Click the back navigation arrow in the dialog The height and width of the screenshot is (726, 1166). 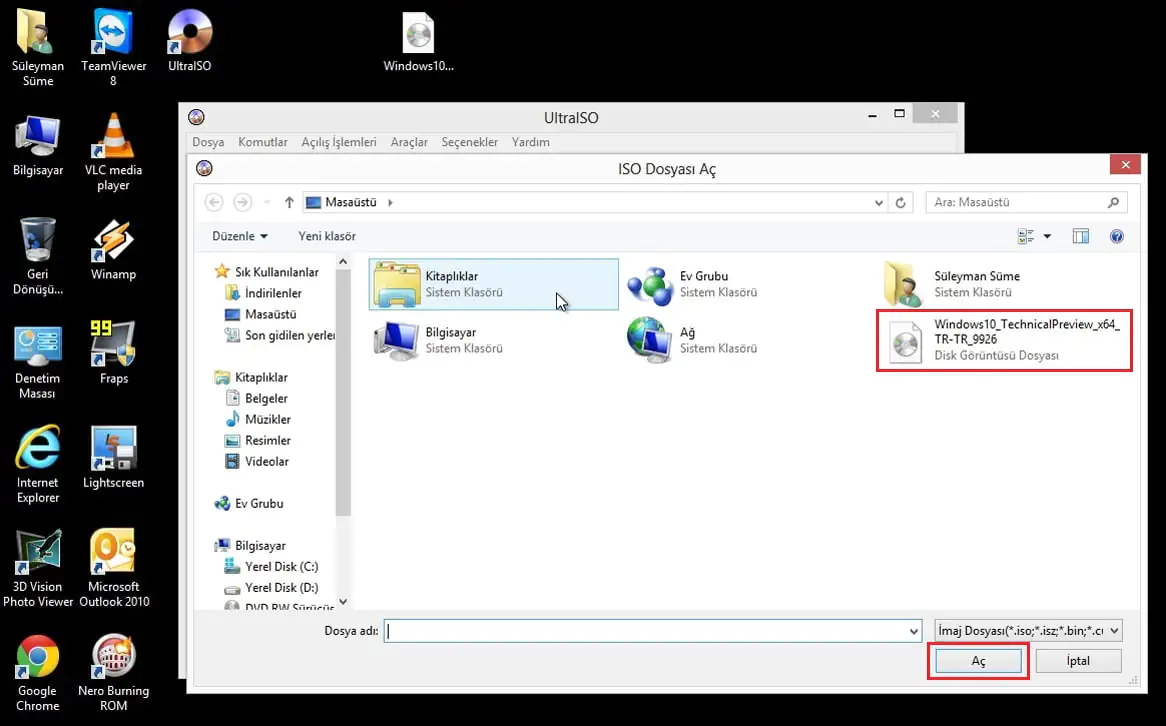click(214, 201)
